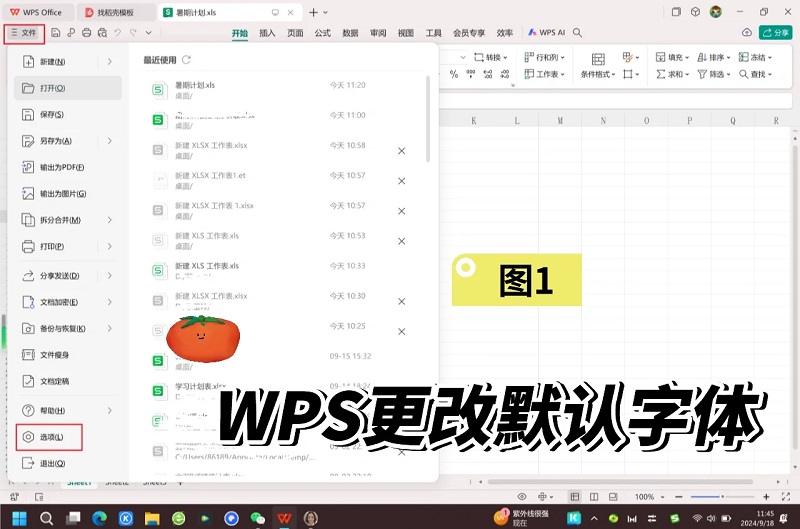Click the new tab plus button
800x529 pixels.
point(313,12)
